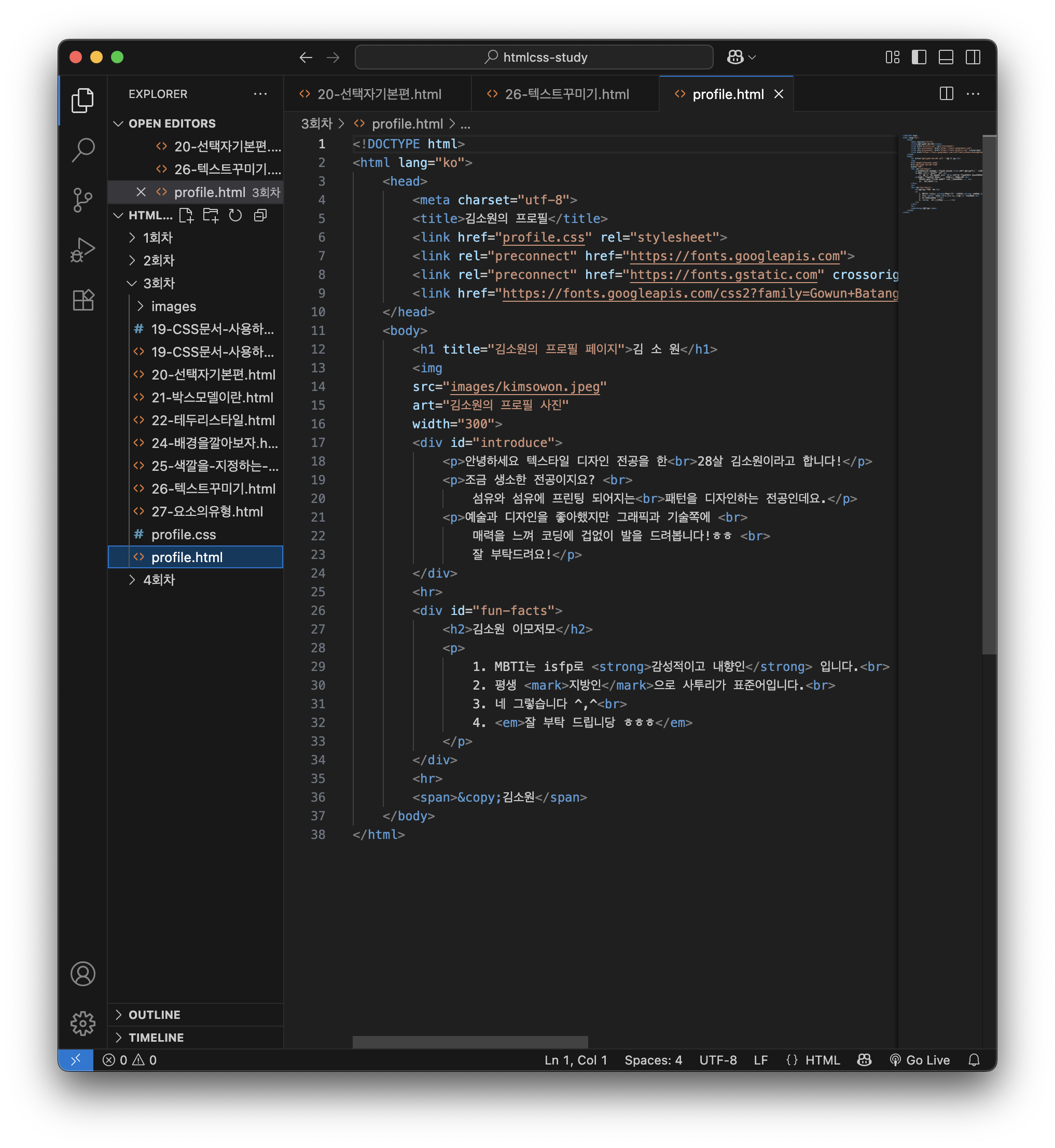Open the Run and Debug view
The width and height of the screenshot is (1055, 1148).
pos(83,250)
